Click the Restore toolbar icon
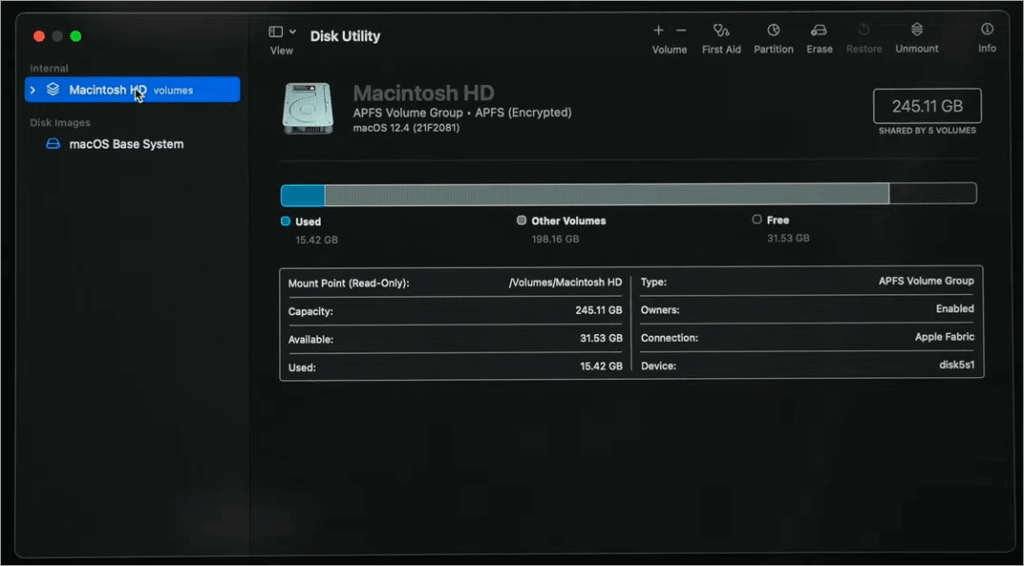Image resolution: width=1024 pixels, height=566 pixels. (x=864, y=31)
